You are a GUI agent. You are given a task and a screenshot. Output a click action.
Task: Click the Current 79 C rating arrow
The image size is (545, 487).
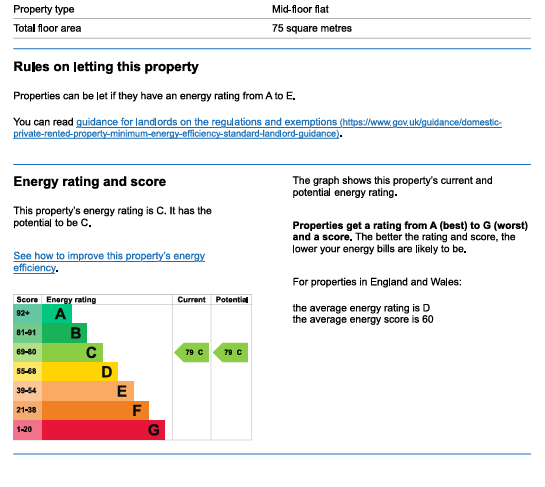(x=192, y=352)
